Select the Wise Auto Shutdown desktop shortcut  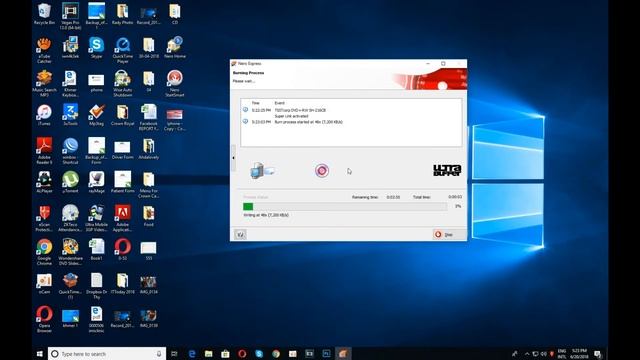122,83
